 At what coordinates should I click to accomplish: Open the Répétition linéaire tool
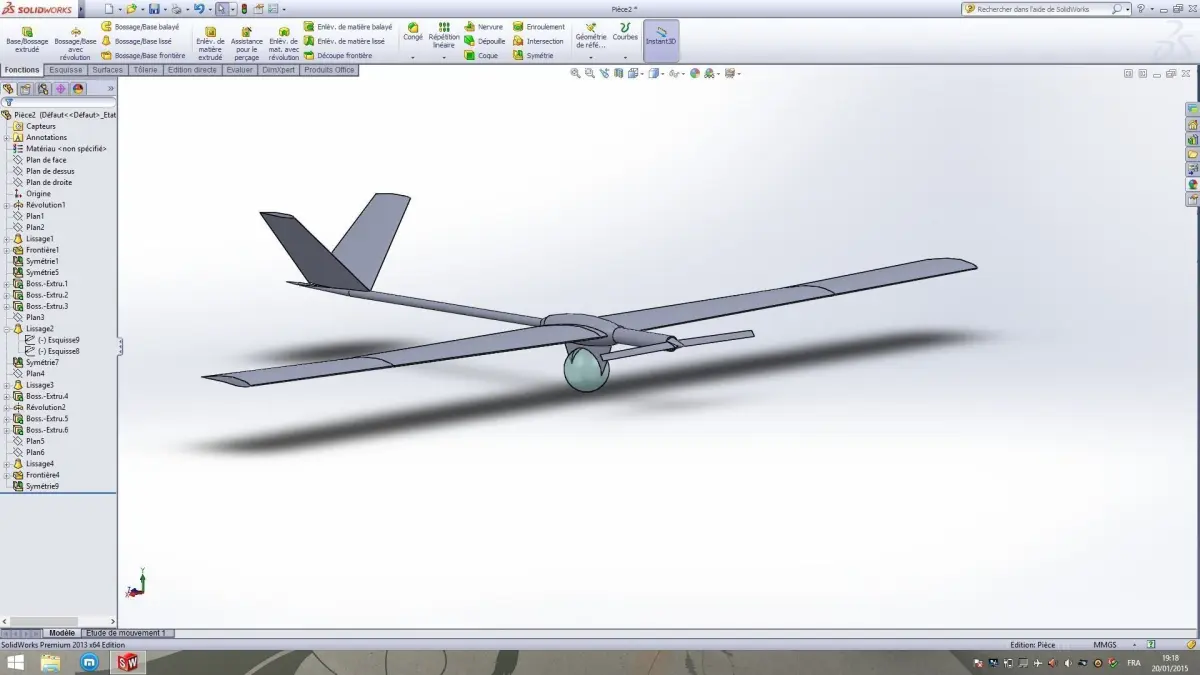443,35
